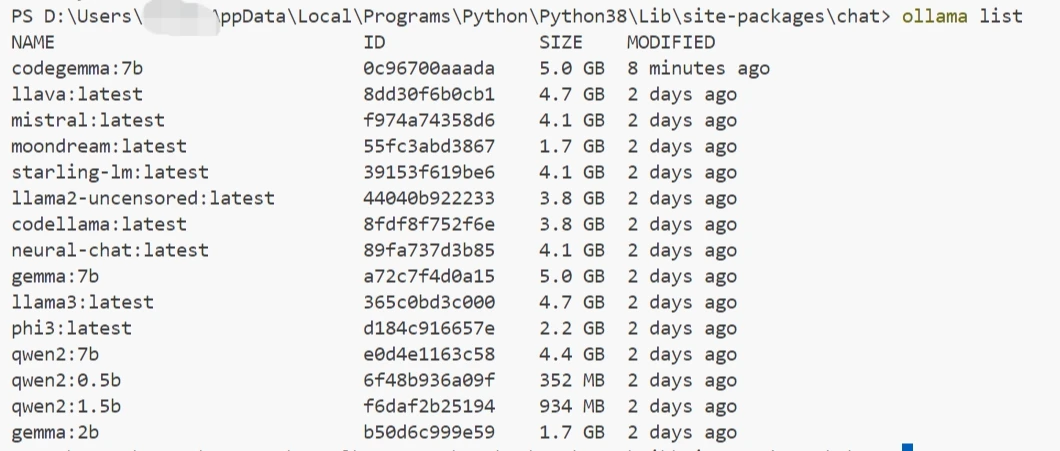Click the 352 MB size value

[572, 380]
